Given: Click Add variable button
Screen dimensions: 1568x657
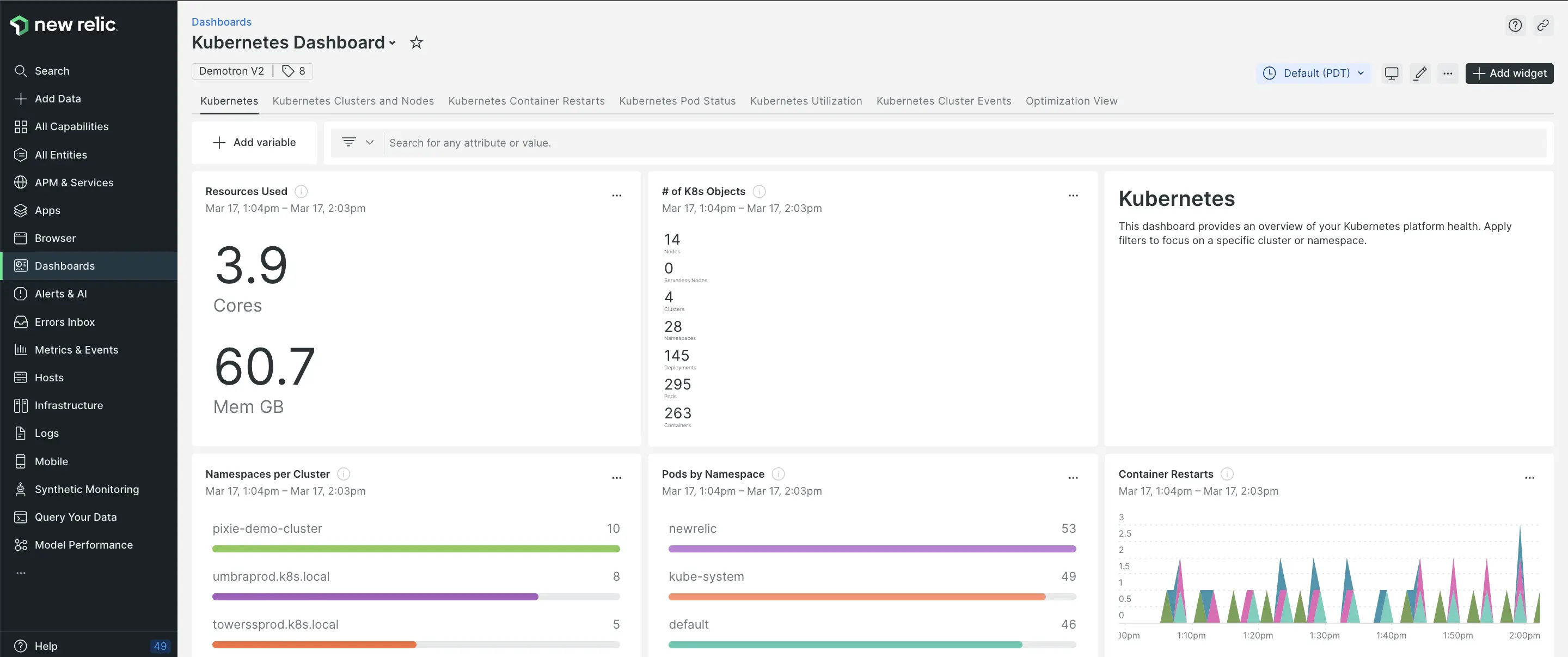Looking at the screenshot, I should click(x=254, y=143).
